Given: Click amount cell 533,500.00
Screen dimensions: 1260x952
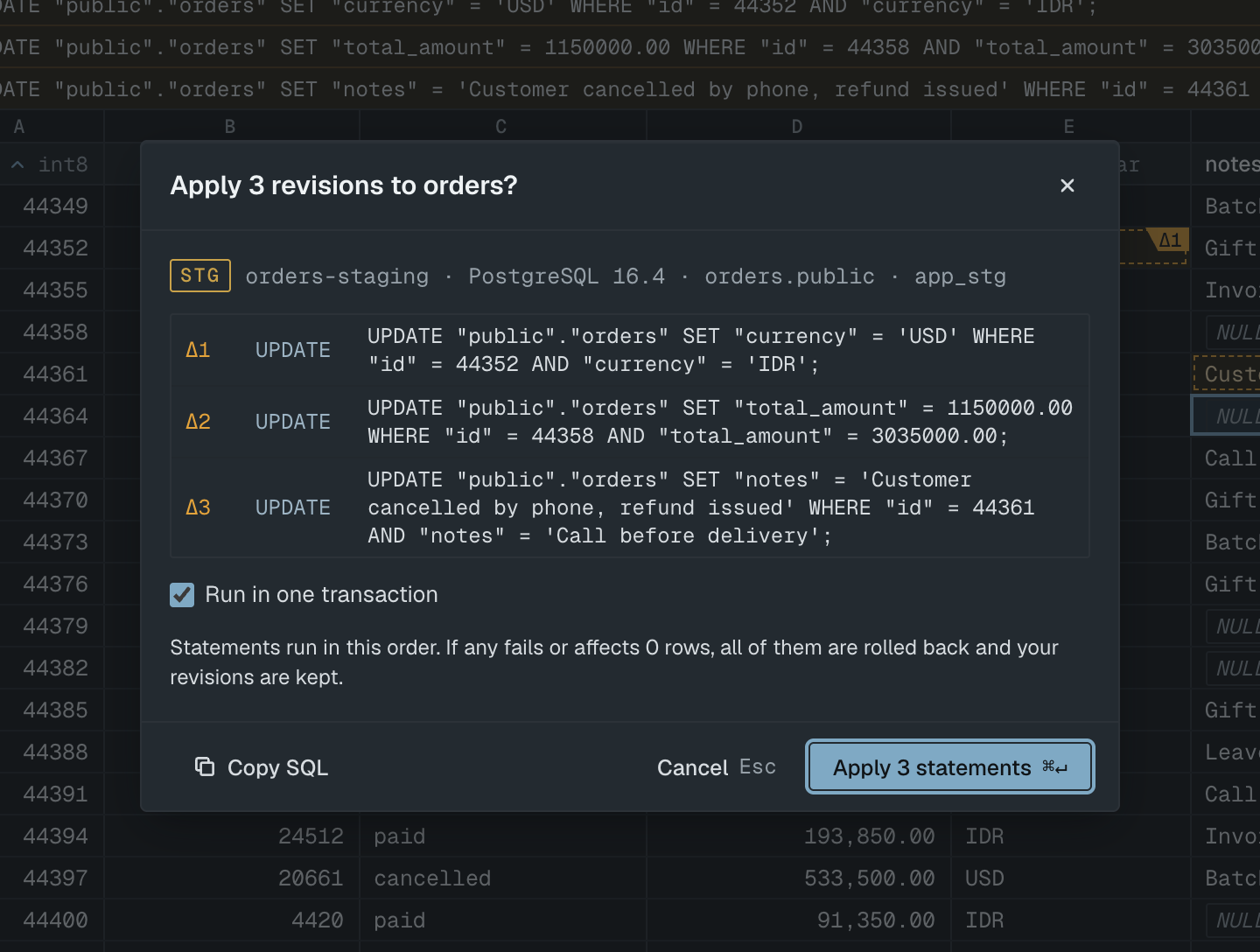Looking at the screenshot, I should coord(799,878).
